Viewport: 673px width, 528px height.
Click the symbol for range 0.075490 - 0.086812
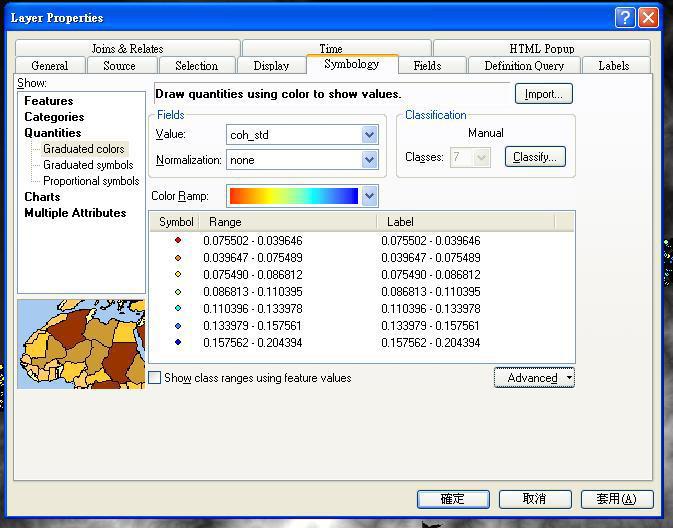coord(178,274)
